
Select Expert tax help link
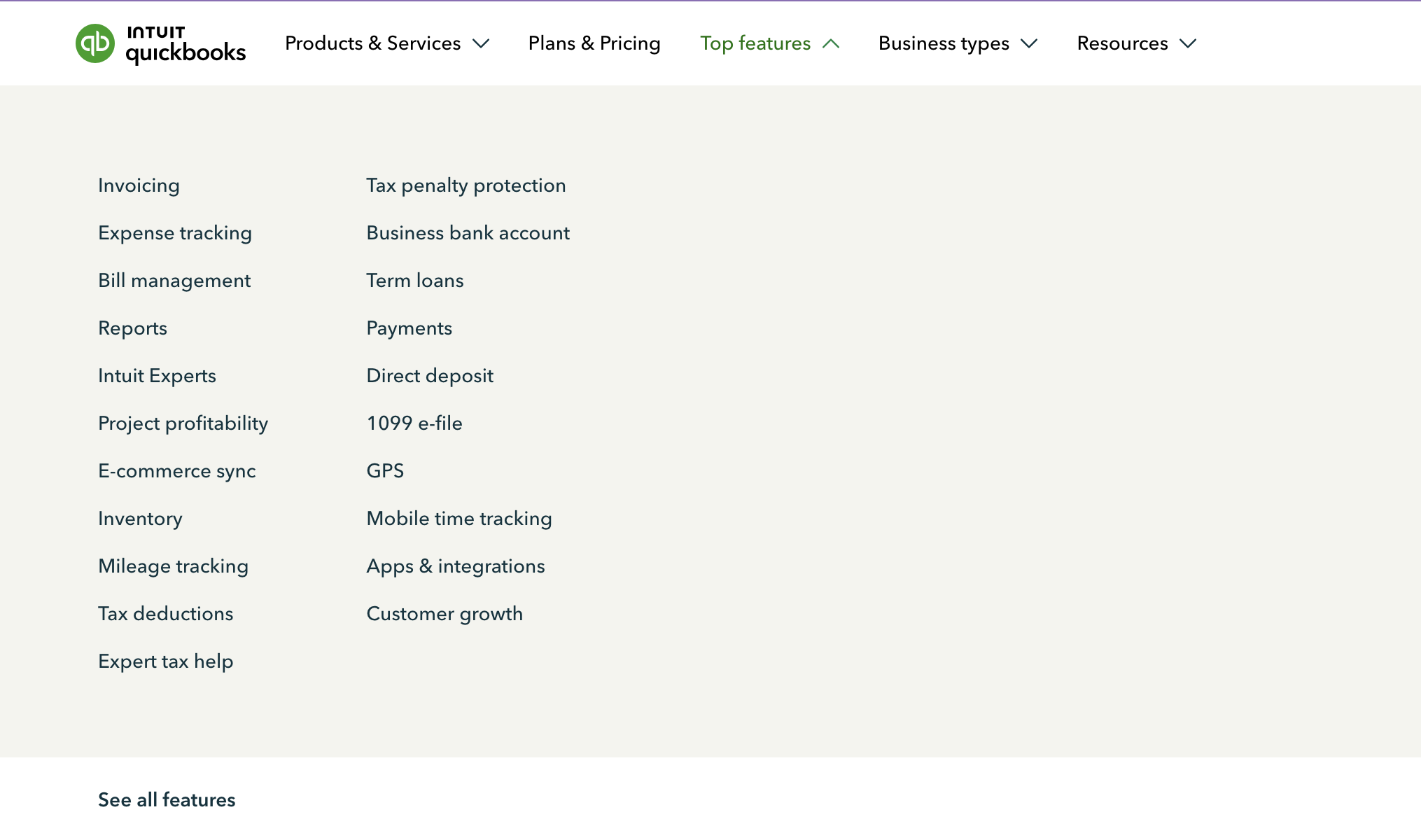coord(165,661)
